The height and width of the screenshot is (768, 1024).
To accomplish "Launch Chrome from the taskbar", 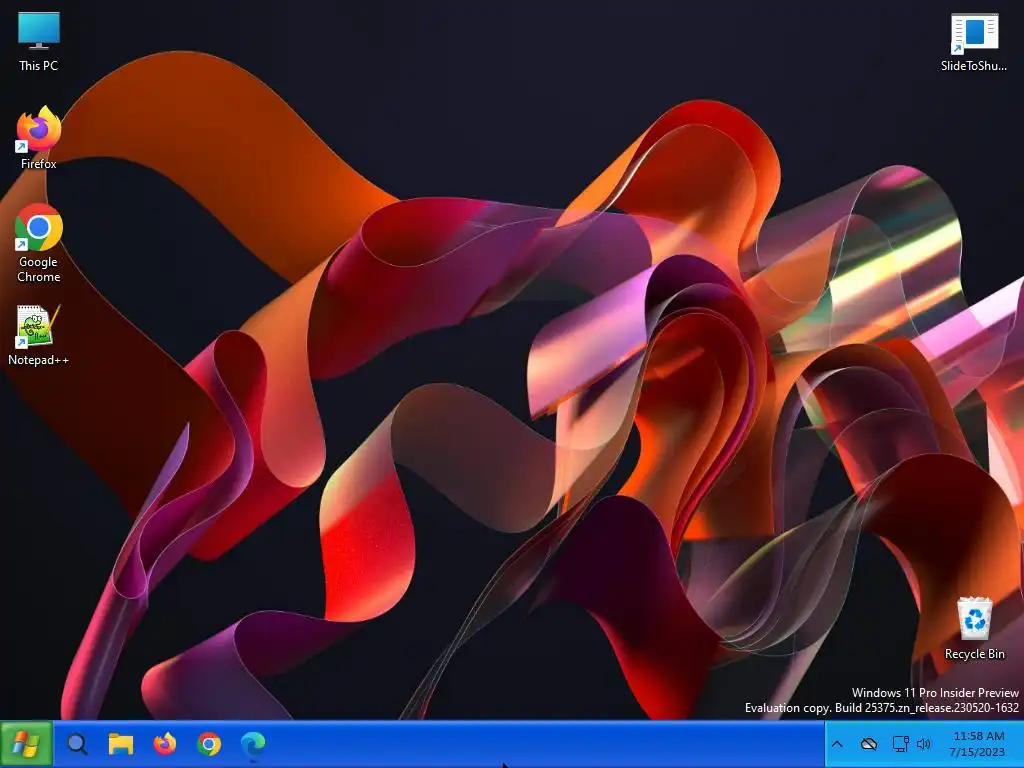I will tap(209, 744).
